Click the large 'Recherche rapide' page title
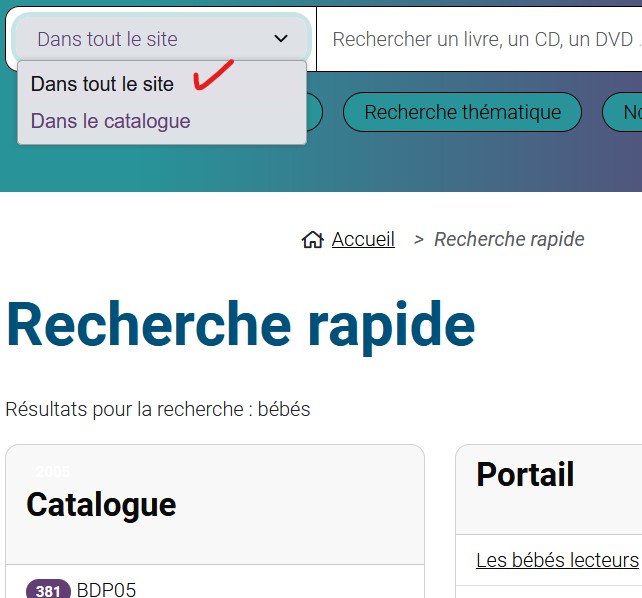This screenshot has width=642, height=598. tap(240, 325)
